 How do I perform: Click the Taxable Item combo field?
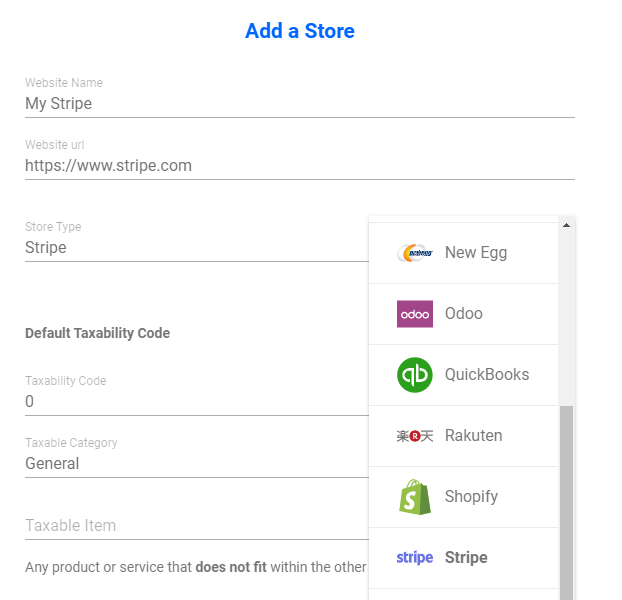click(197, 525)
